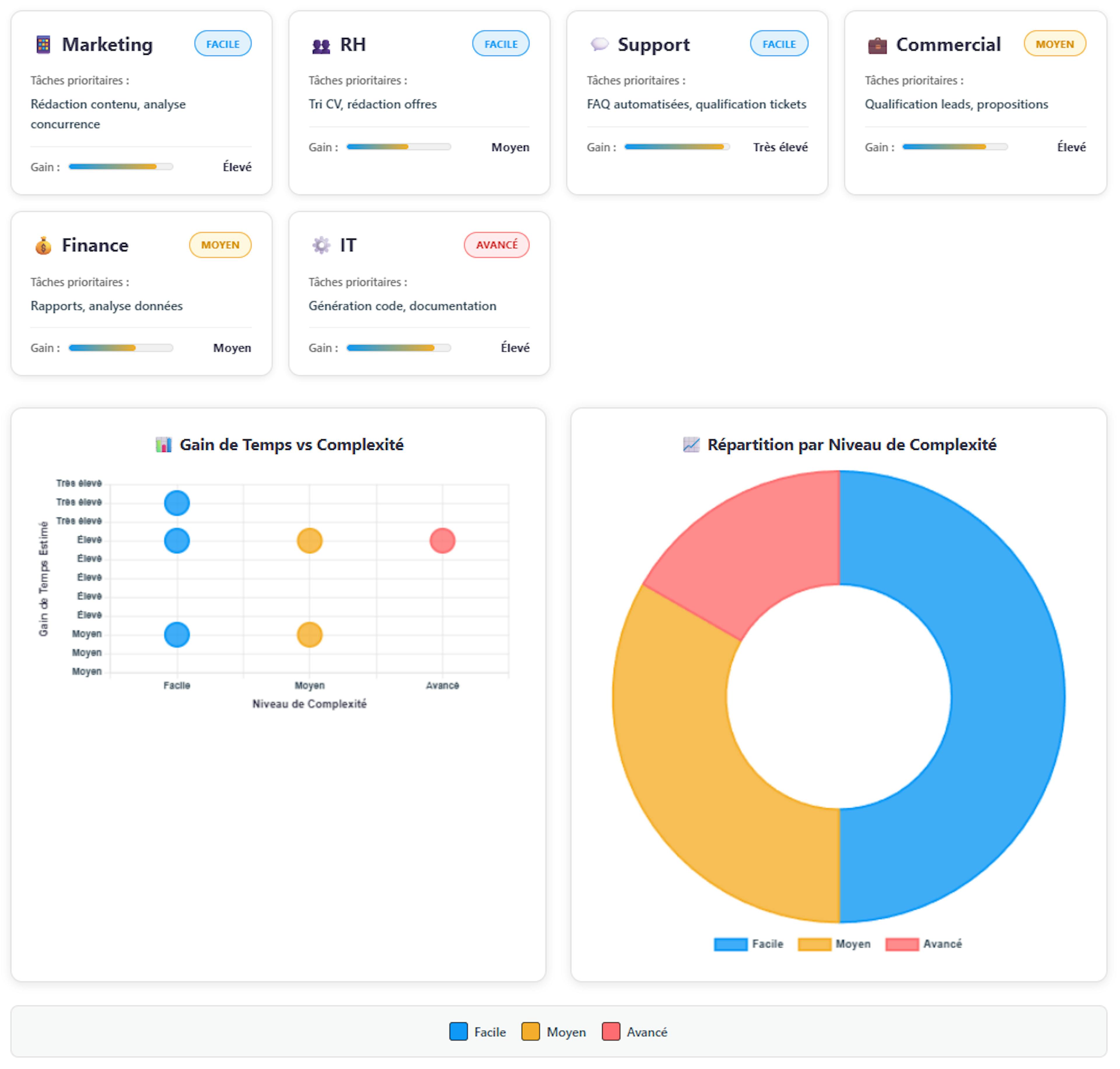Click the AVANCÉ badge on IT card
Viewport: 1120px width, 1069px height.
[496, 245]
